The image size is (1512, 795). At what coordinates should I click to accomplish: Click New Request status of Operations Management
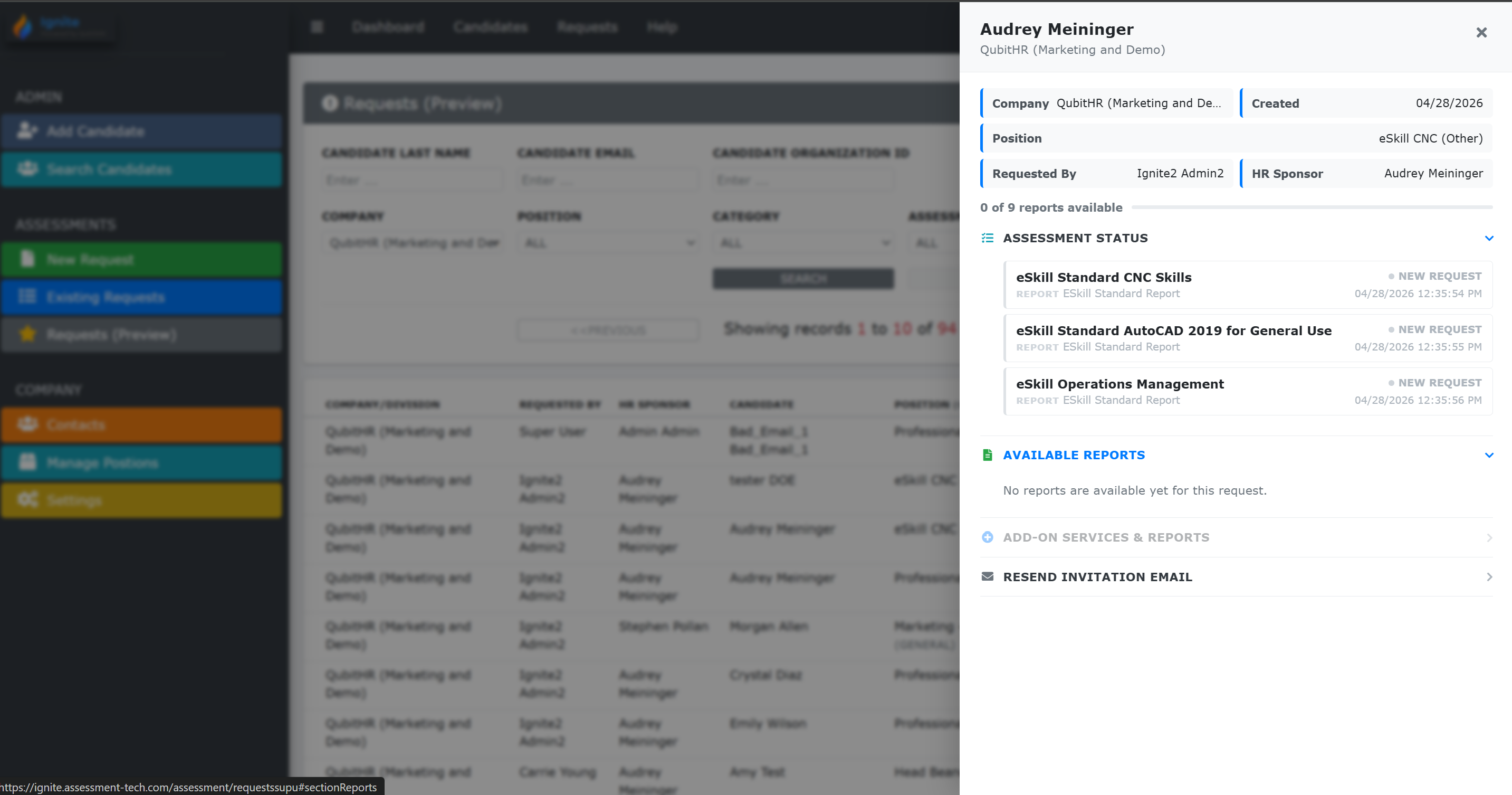coord(1434,383)
